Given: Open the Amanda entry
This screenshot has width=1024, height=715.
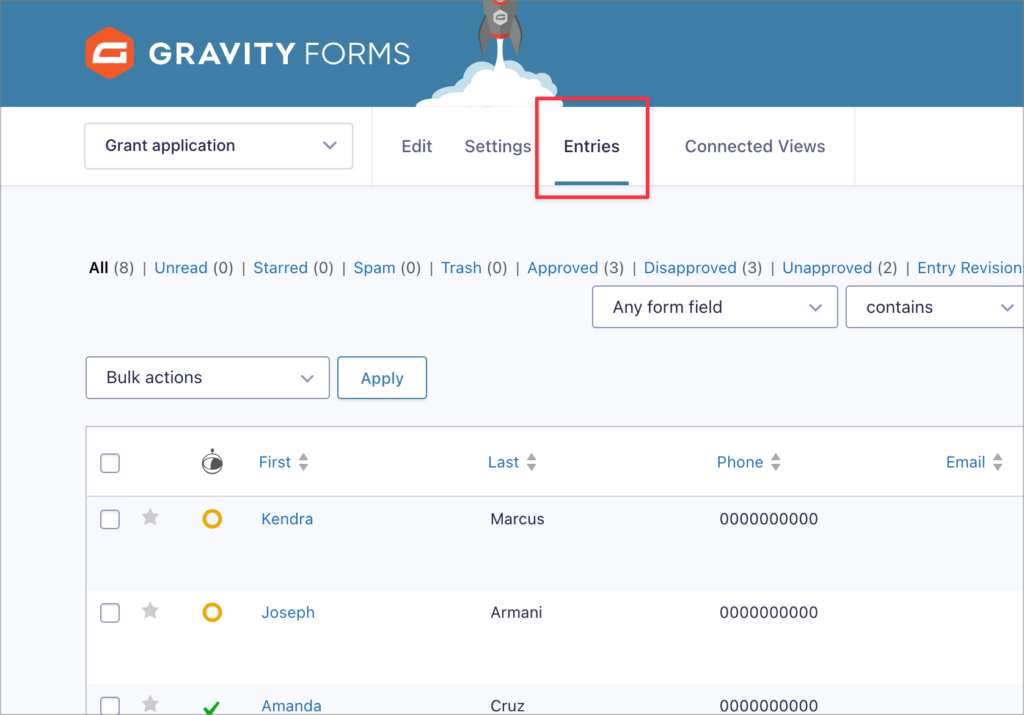Looking at the screenshot, I should [x=291, y=706].
